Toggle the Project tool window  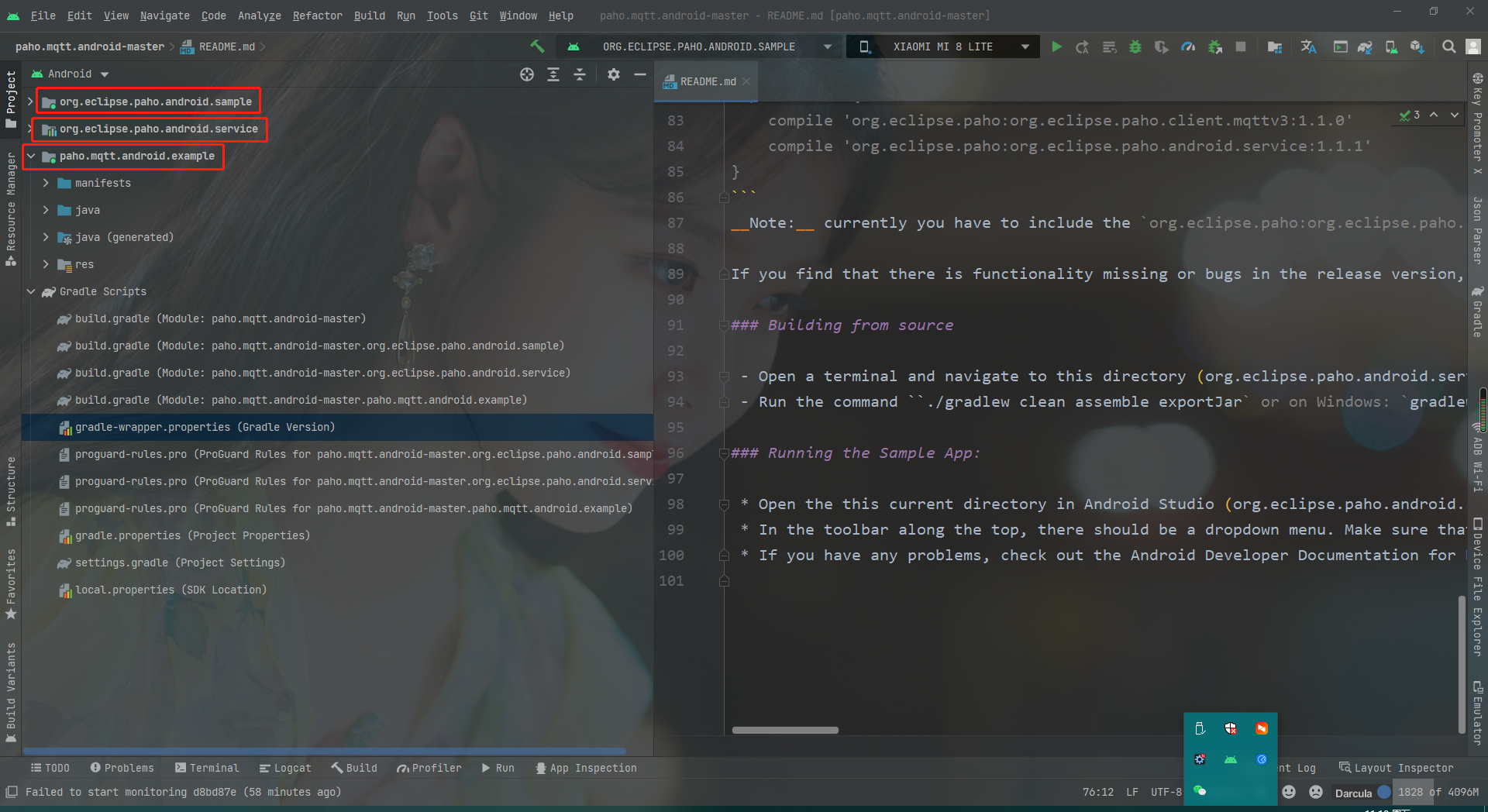[x=11, y=99]
